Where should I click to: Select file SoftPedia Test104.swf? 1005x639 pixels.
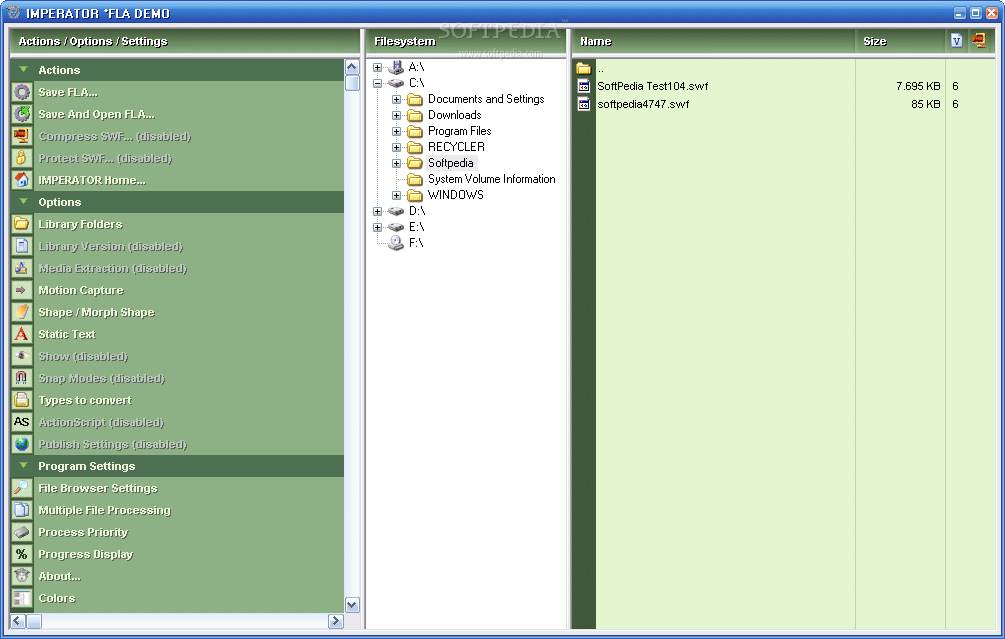652,86
